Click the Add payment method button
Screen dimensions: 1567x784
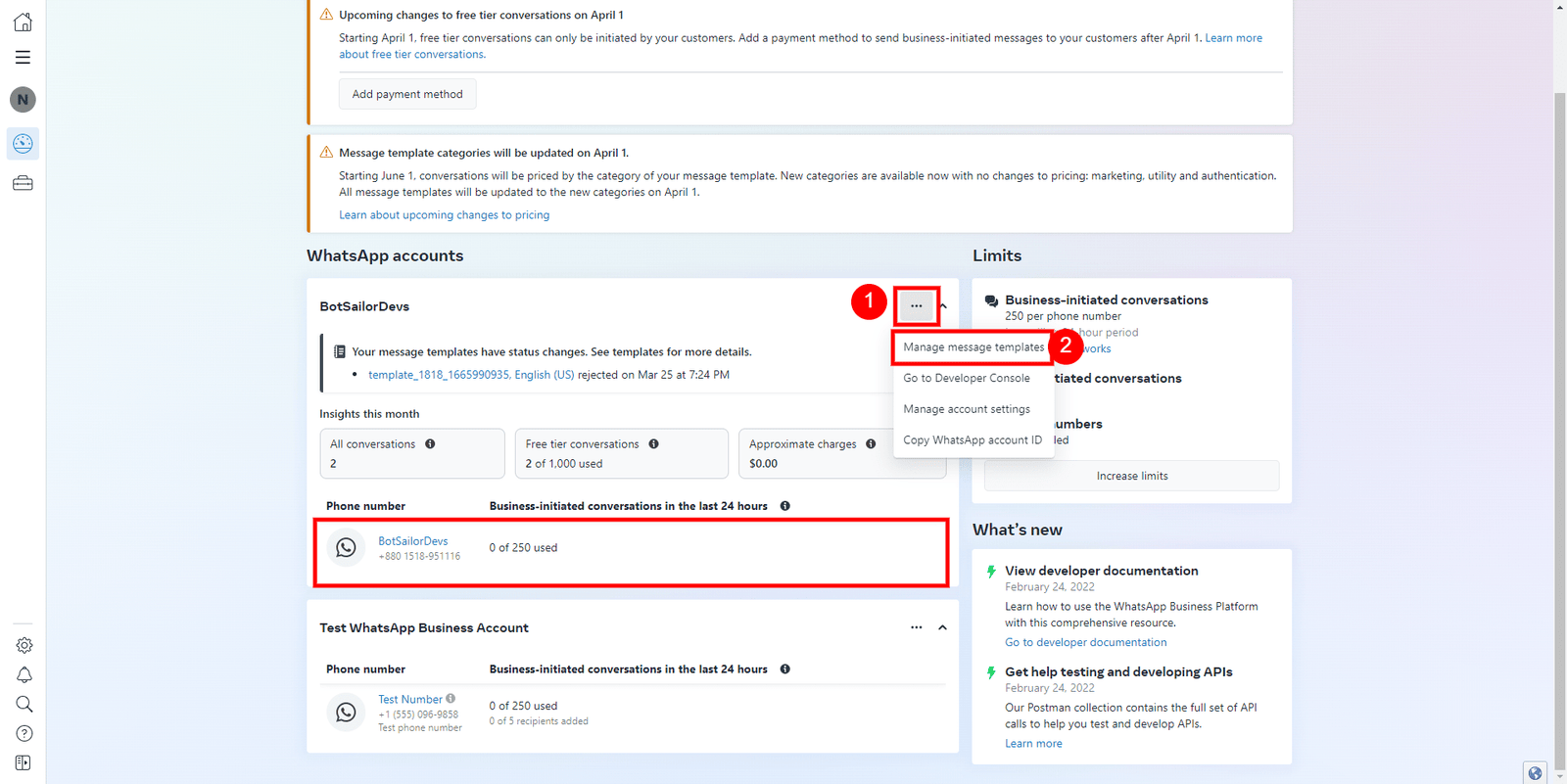click(x=407, y=94)
